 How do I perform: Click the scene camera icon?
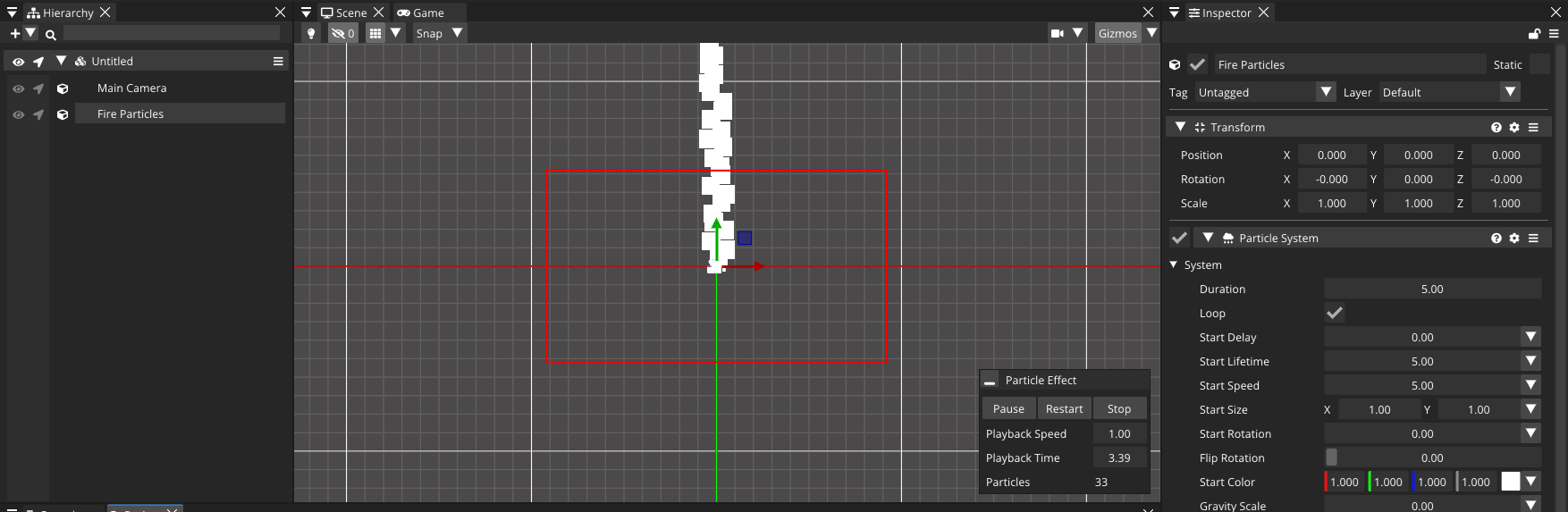[x=1058, y=33]
